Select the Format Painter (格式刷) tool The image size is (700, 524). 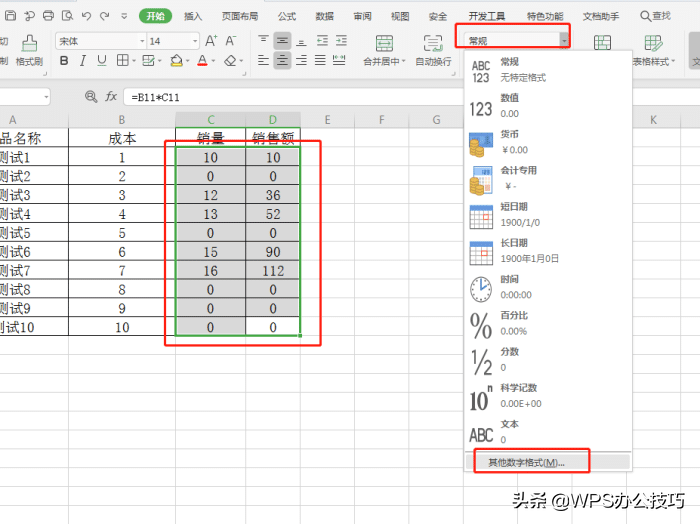coord(29,50)
